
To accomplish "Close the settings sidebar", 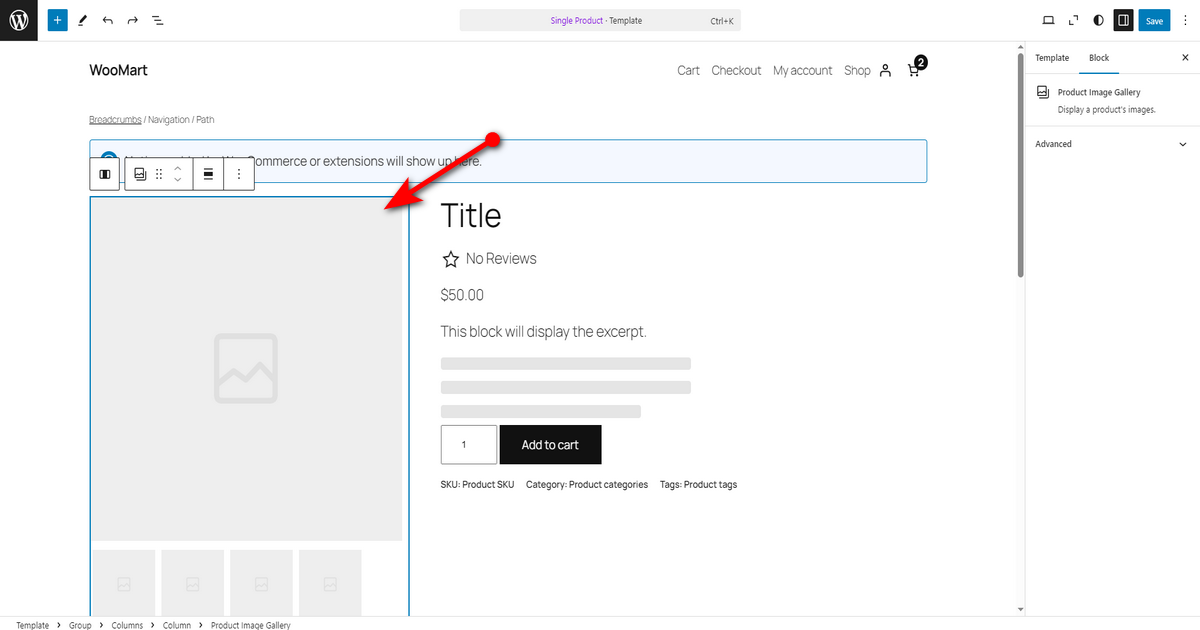I will pos(1185,58).
